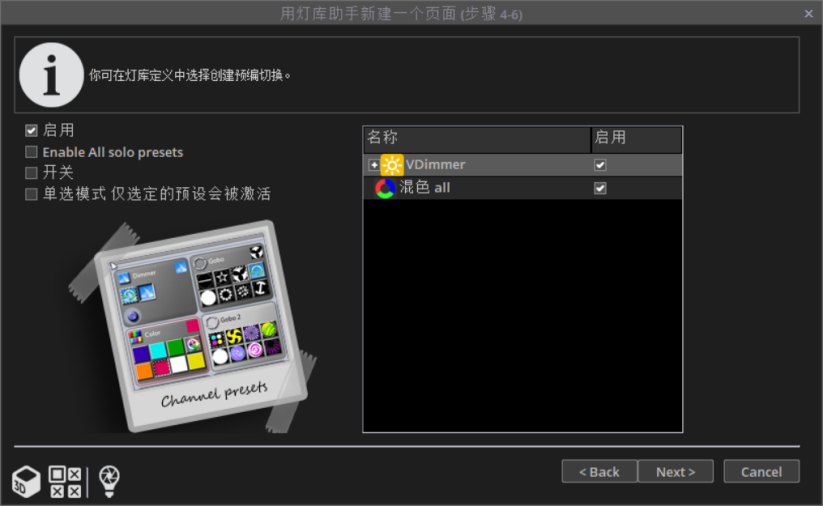Expand the VDimmer tree row
This screenshot has width=823, height=506.
373,165
